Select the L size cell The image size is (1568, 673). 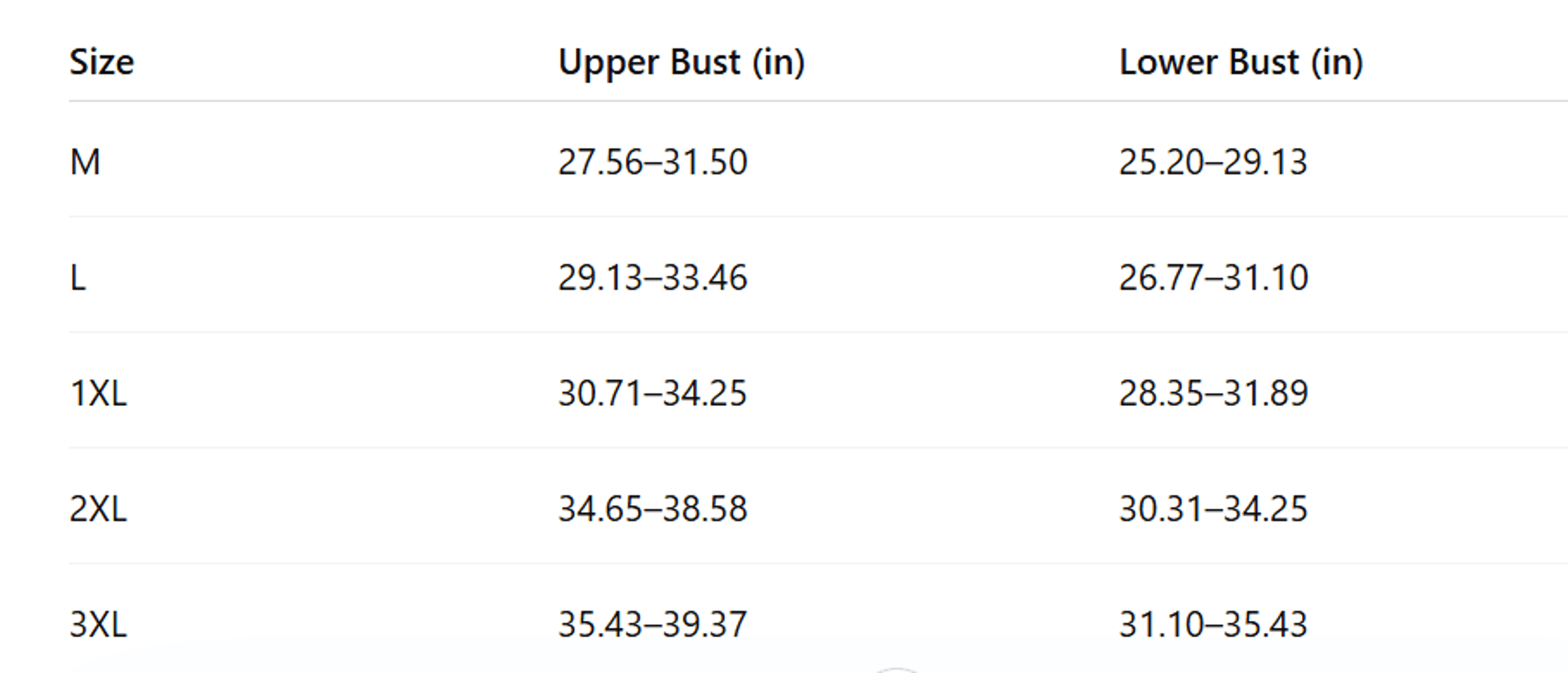point(78,278)
